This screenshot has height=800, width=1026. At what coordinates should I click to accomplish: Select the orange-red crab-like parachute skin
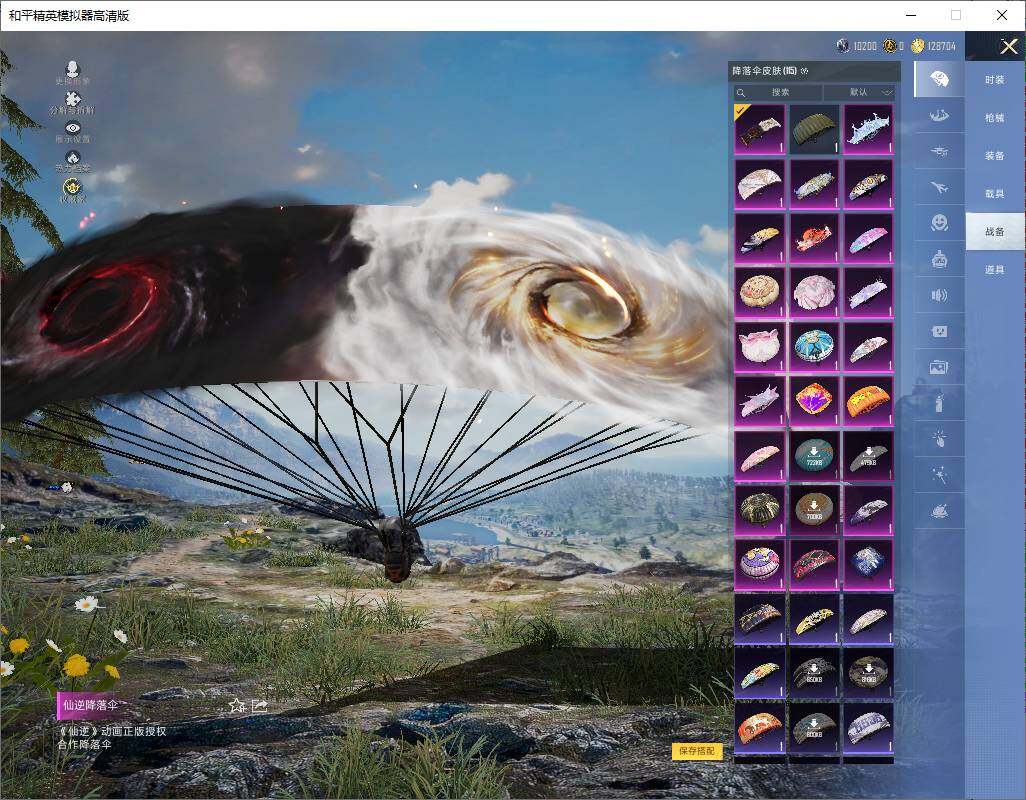pyautogui.click(x=814, y=237)
